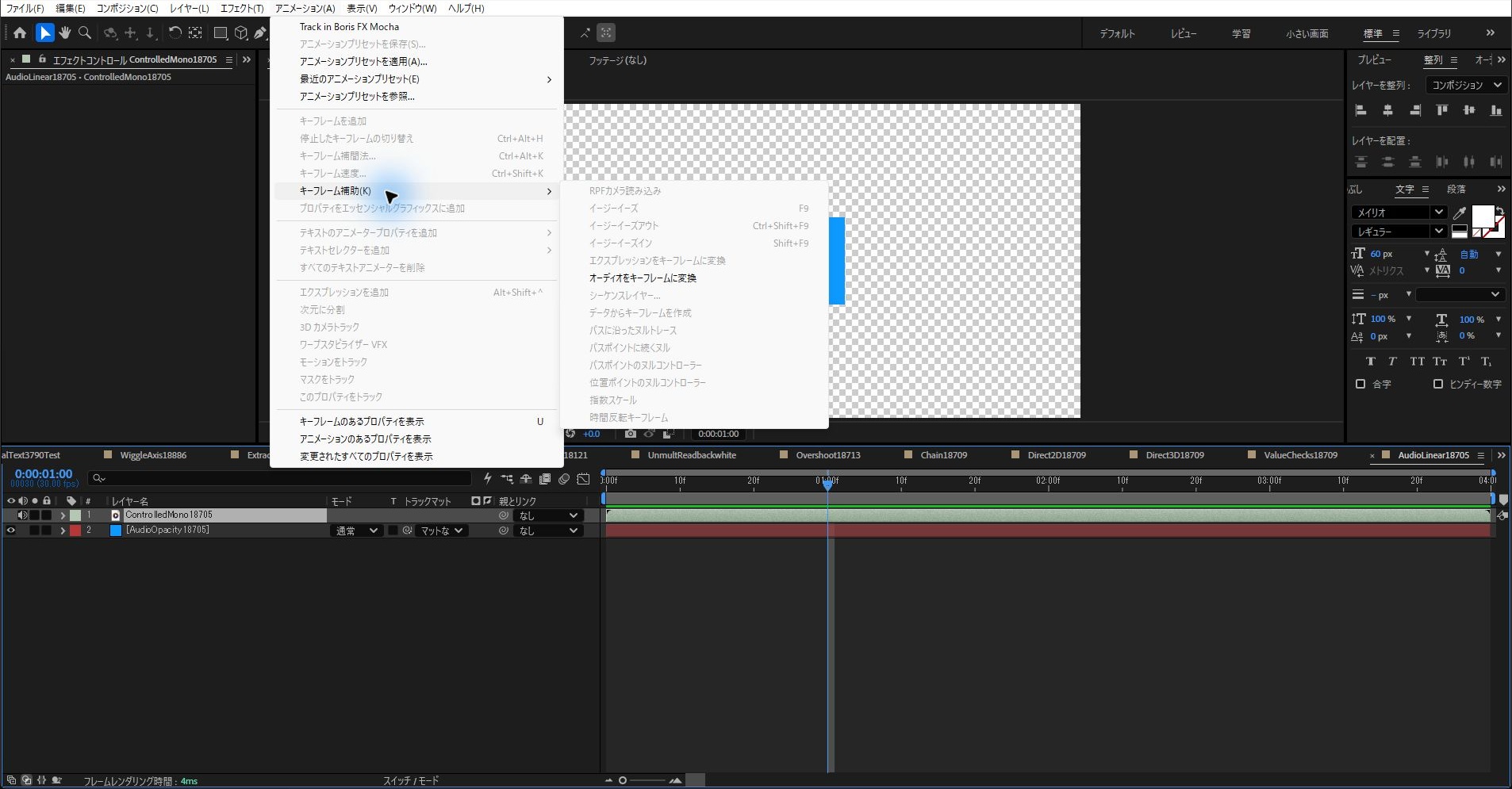The width and height of the screenshot is (1512, 789).
Task: Select the Pen tool
Action: point(260,33)
